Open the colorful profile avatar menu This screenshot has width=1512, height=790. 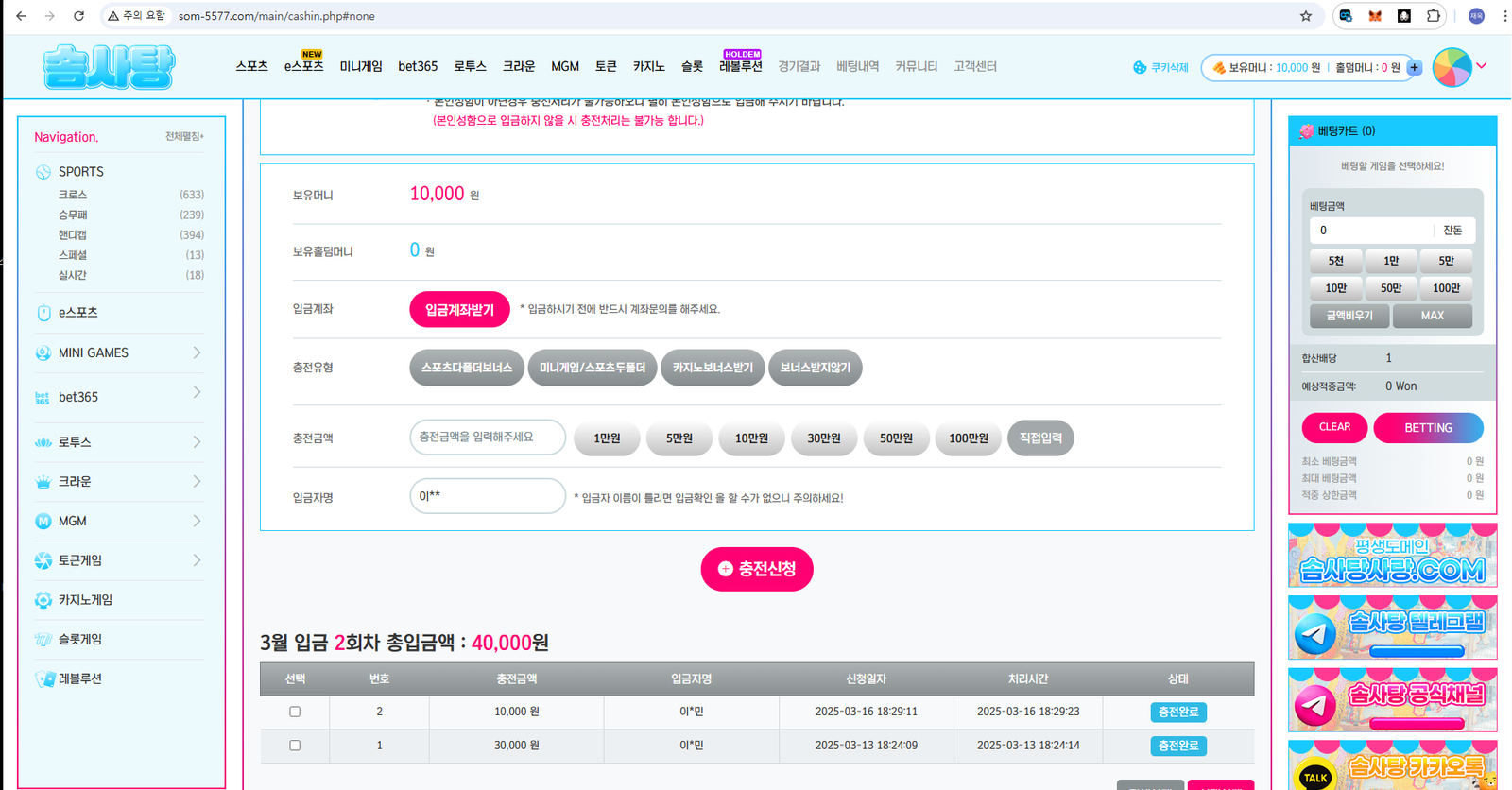tap(1452, 67)
